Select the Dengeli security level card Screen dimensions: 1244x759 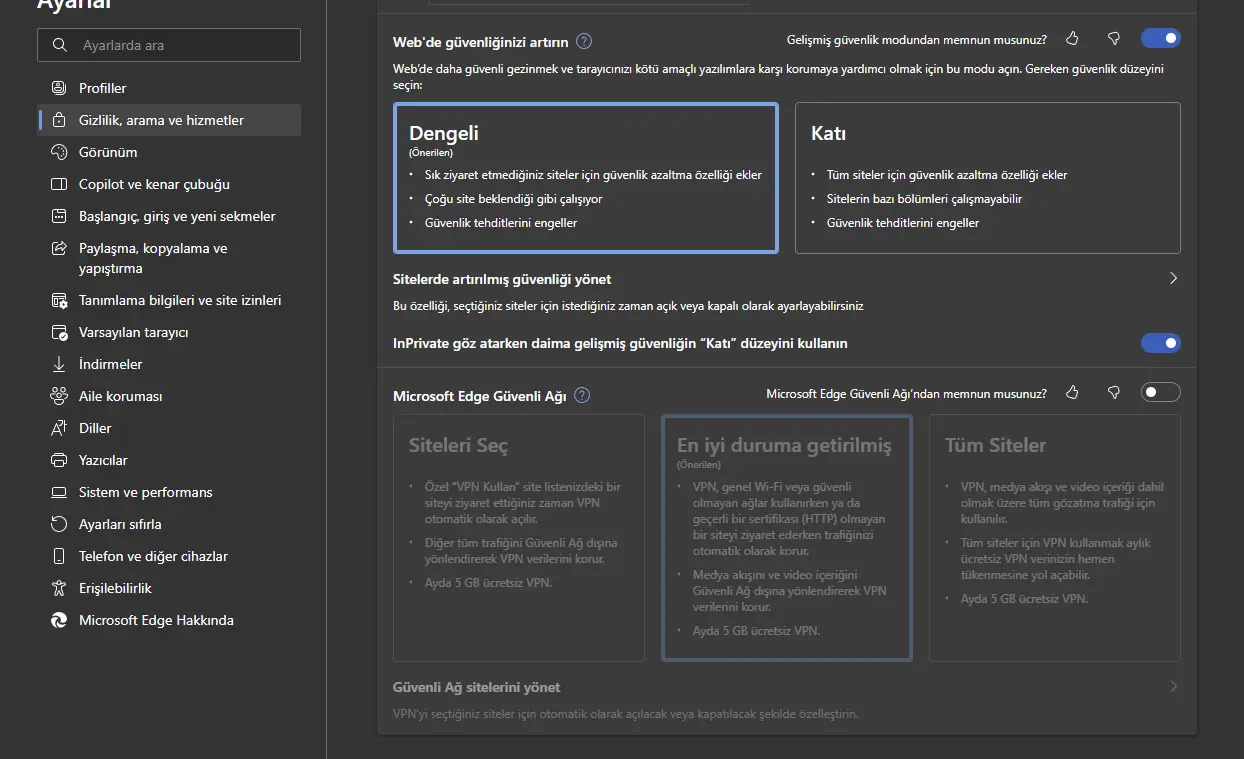tap(586, 178)
